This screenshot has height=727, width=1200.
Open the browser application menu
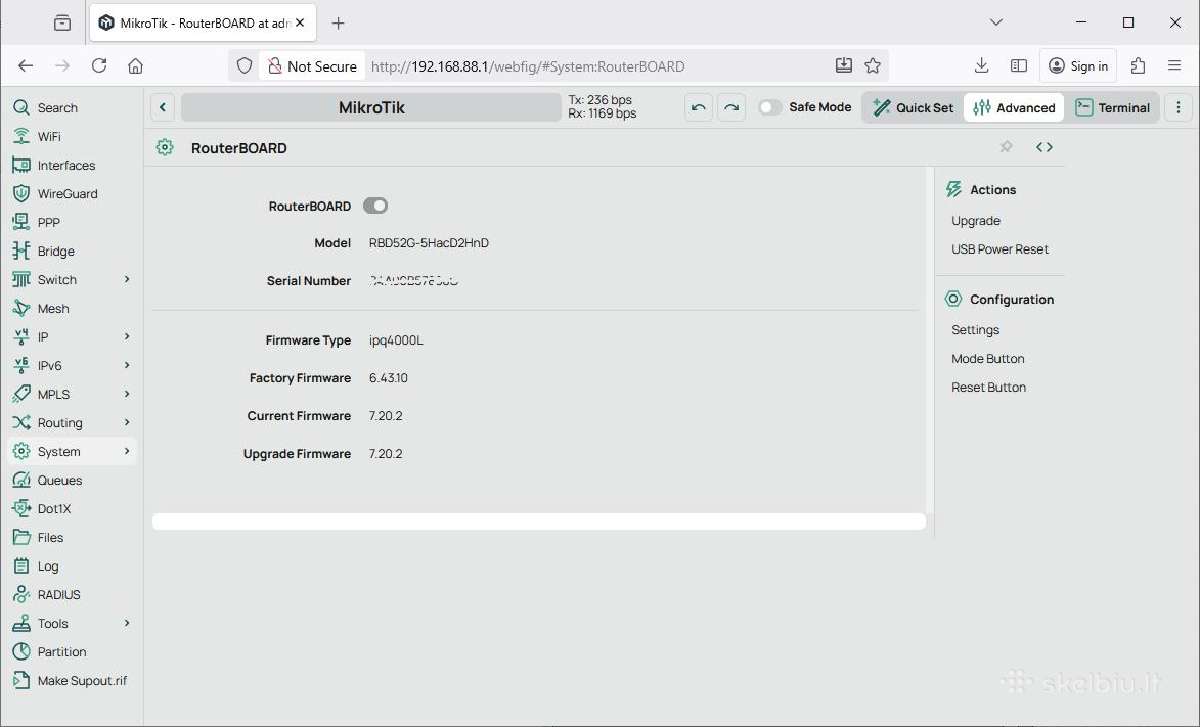[x=1175, y=66]
